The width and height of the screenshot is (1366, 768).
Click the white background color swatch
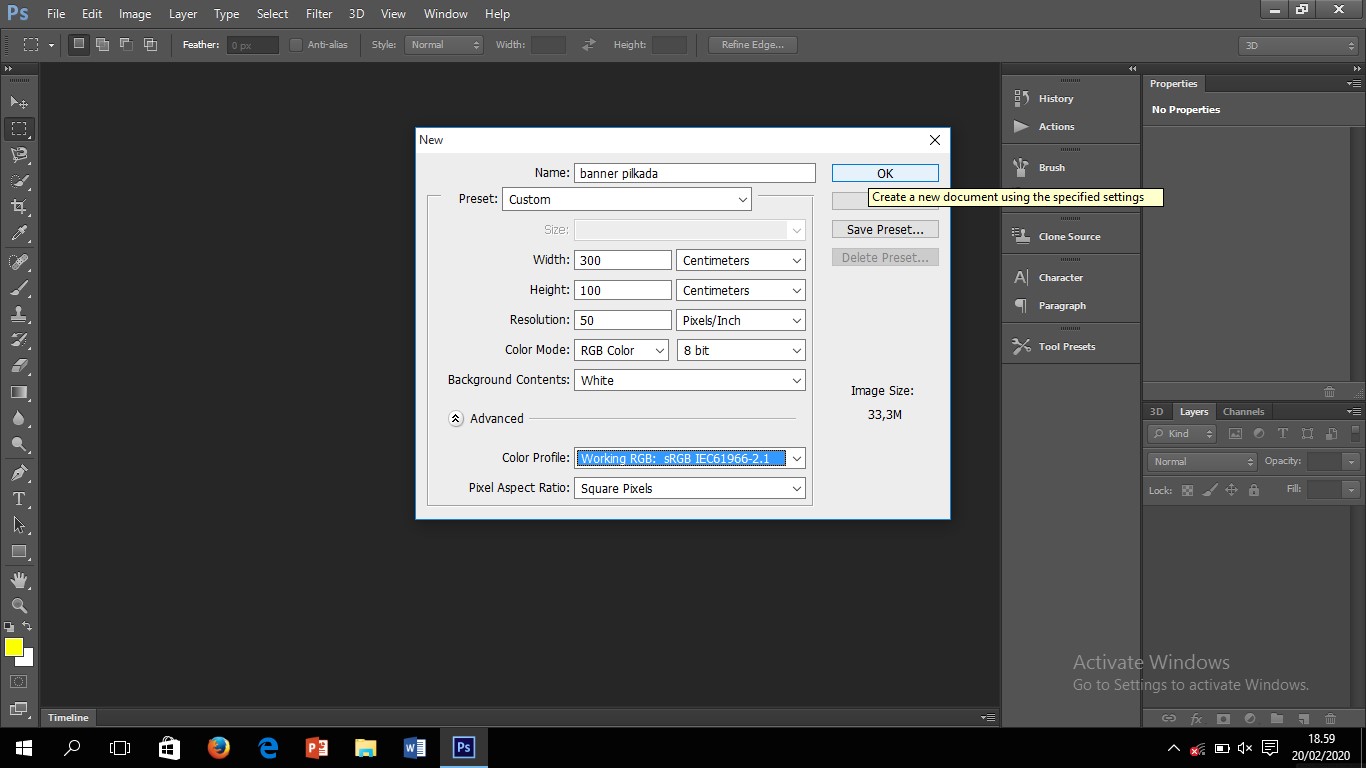(x=28, y=659)
